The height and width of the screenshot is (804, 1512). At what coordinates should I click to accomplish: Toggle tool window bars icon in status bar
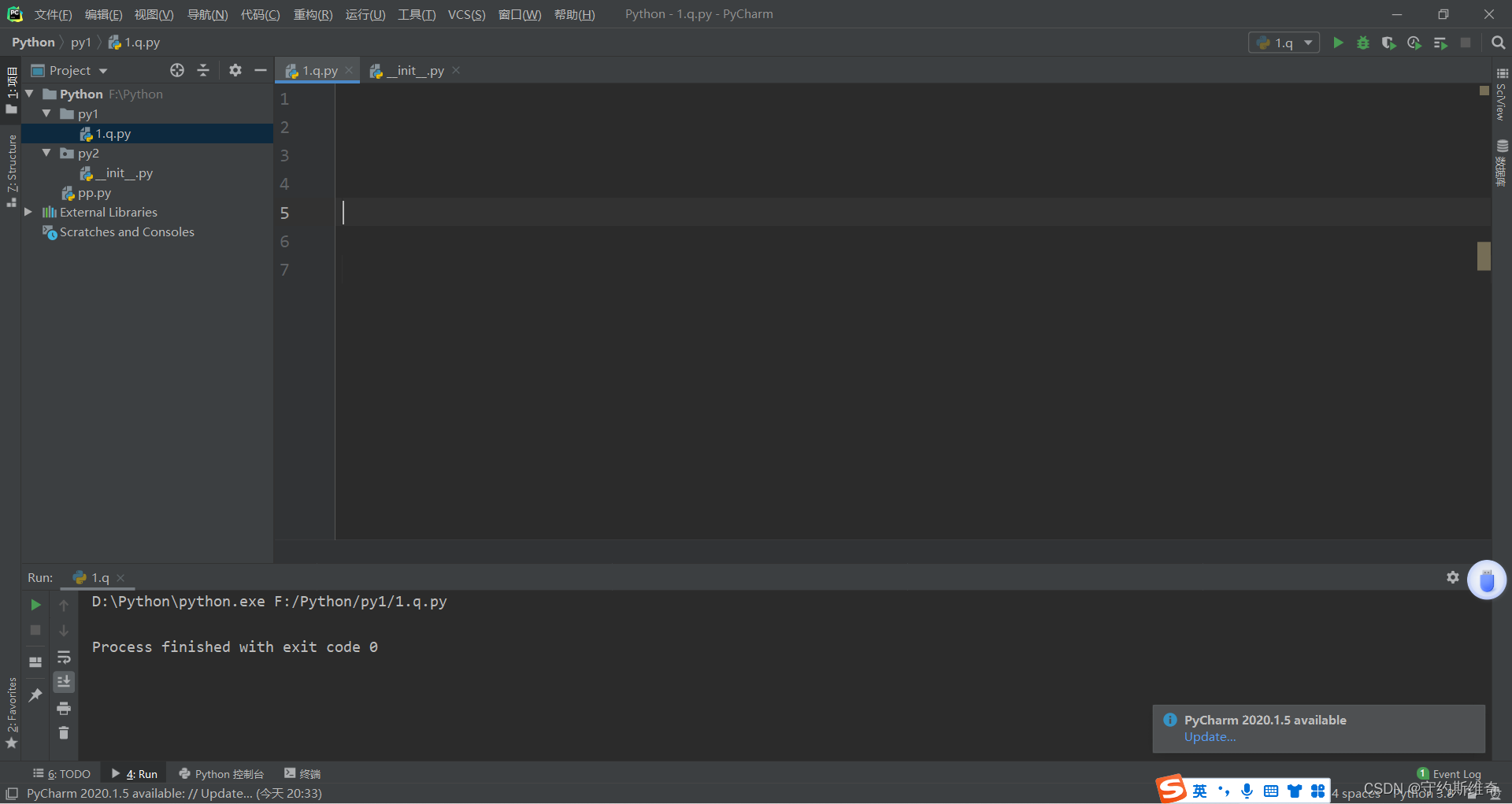[12, 794]
